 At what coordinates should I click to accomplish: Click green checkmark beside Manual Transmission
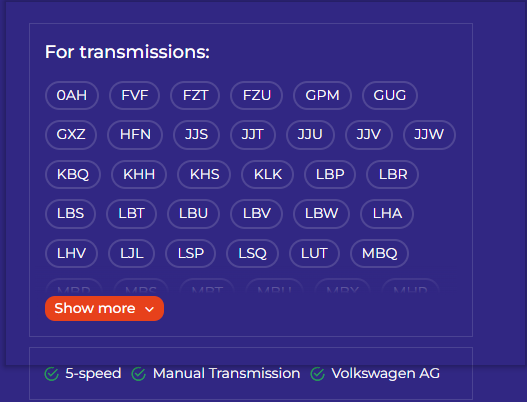[x=138, y=374]
